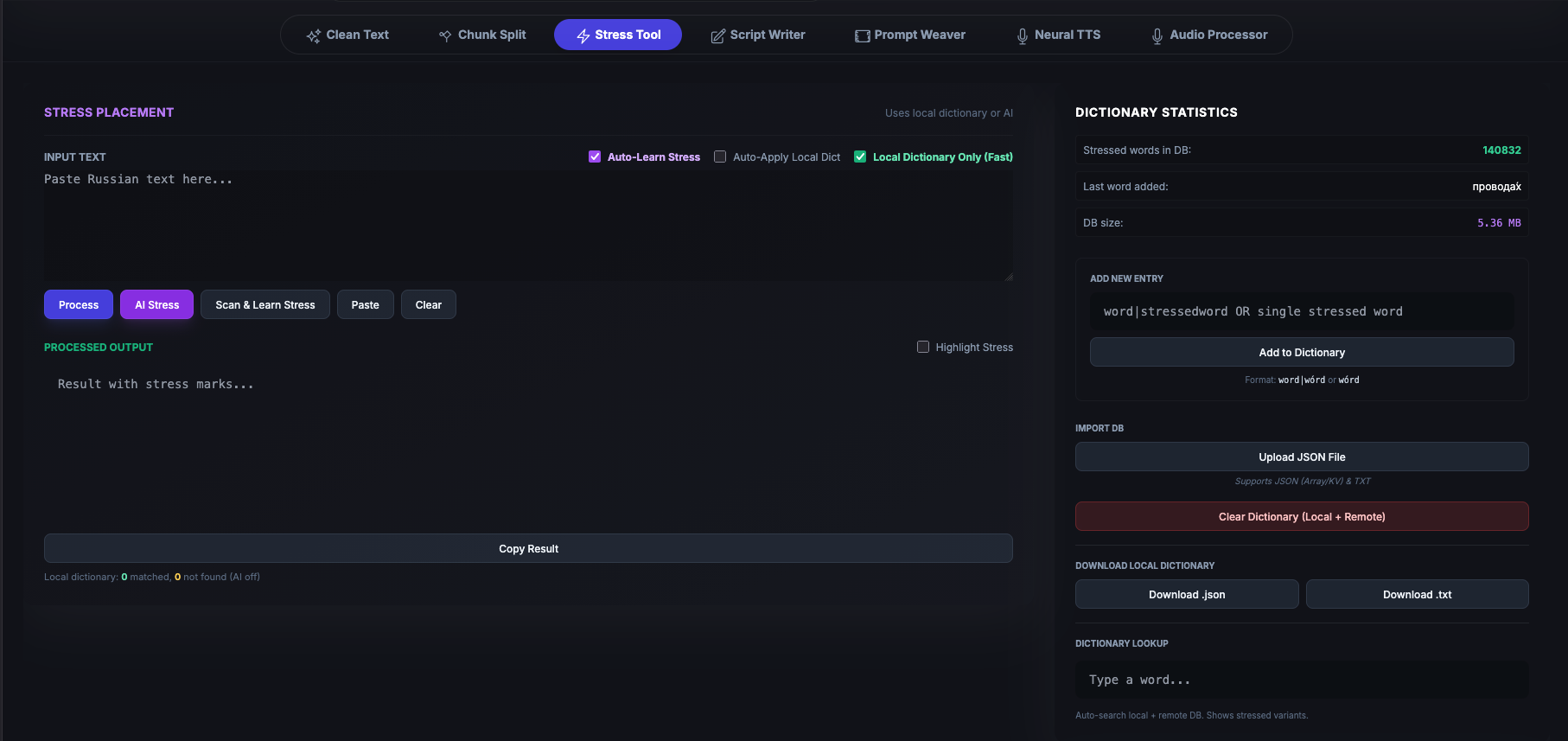This screenshot has height=741, width=1568.
Task: Click Clear Dictionary (Local + Remote)
Action: click(x=1302, y=516)
